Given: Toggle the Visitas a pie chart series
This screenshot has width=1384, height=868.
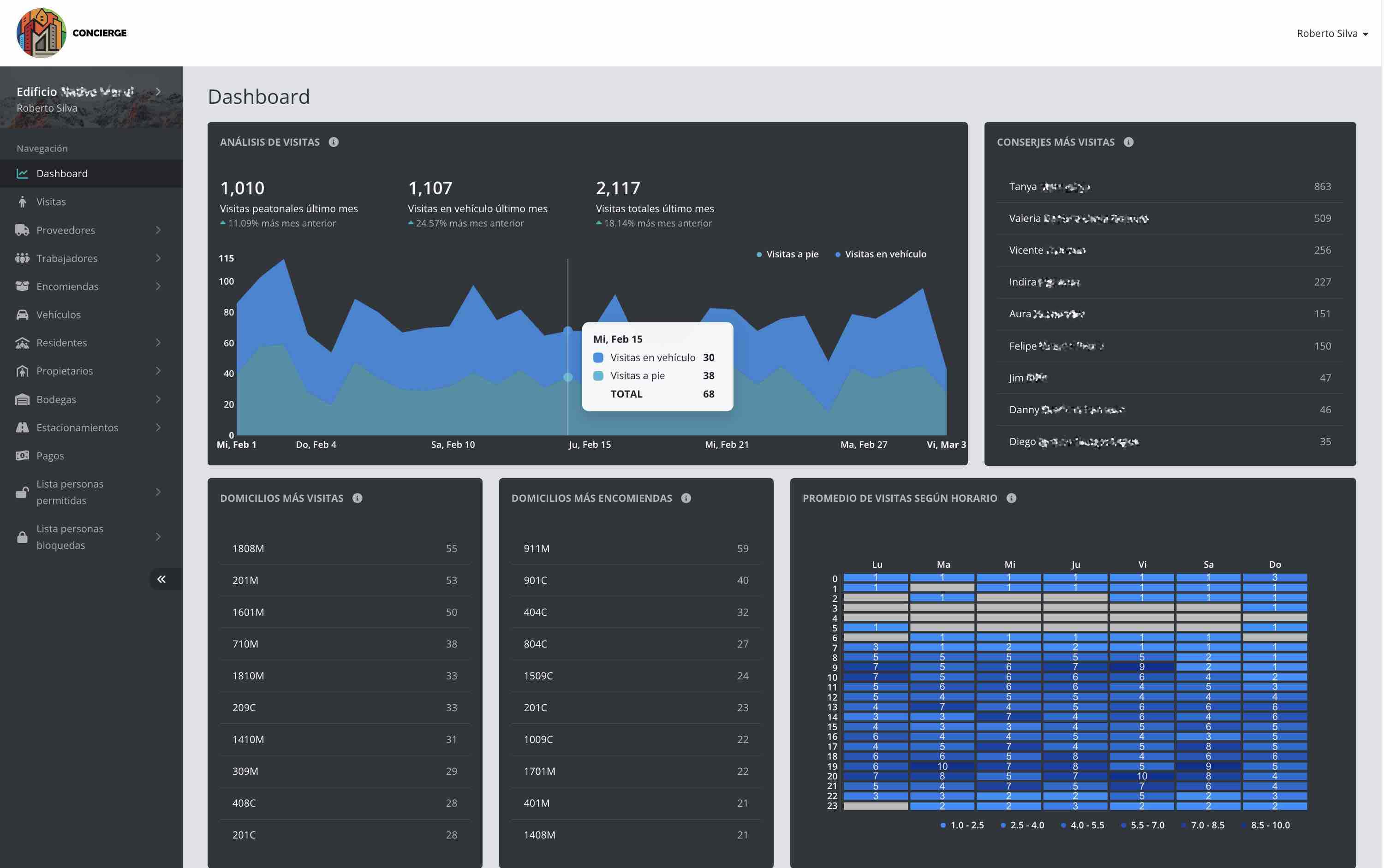Looking at the screenshot, I should point(787,254).
